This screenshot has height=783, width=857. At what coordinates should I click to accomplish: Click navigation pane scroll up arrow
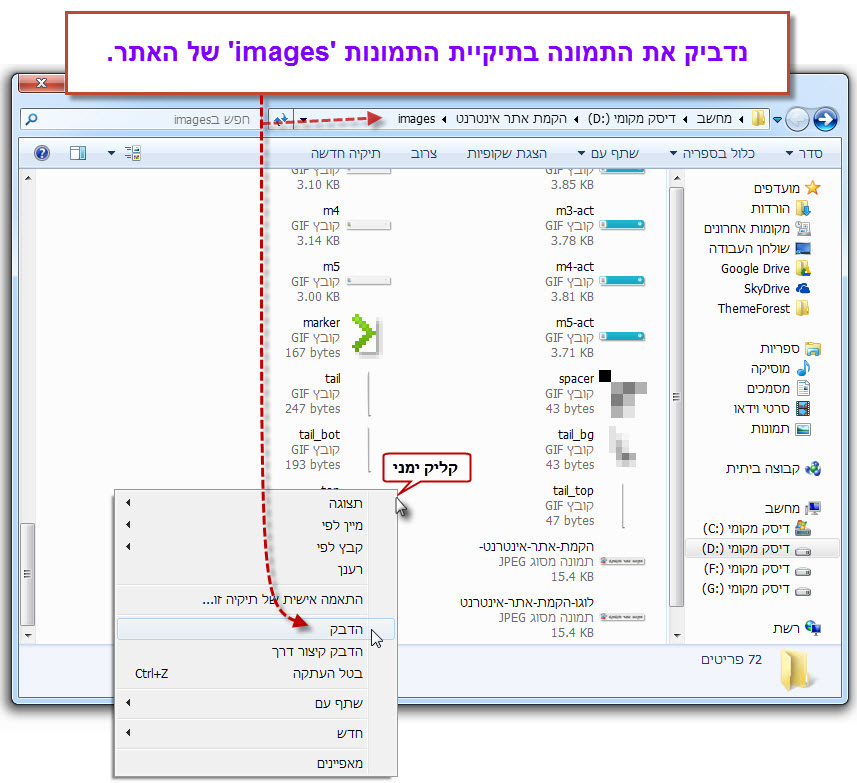coord(677,178)
